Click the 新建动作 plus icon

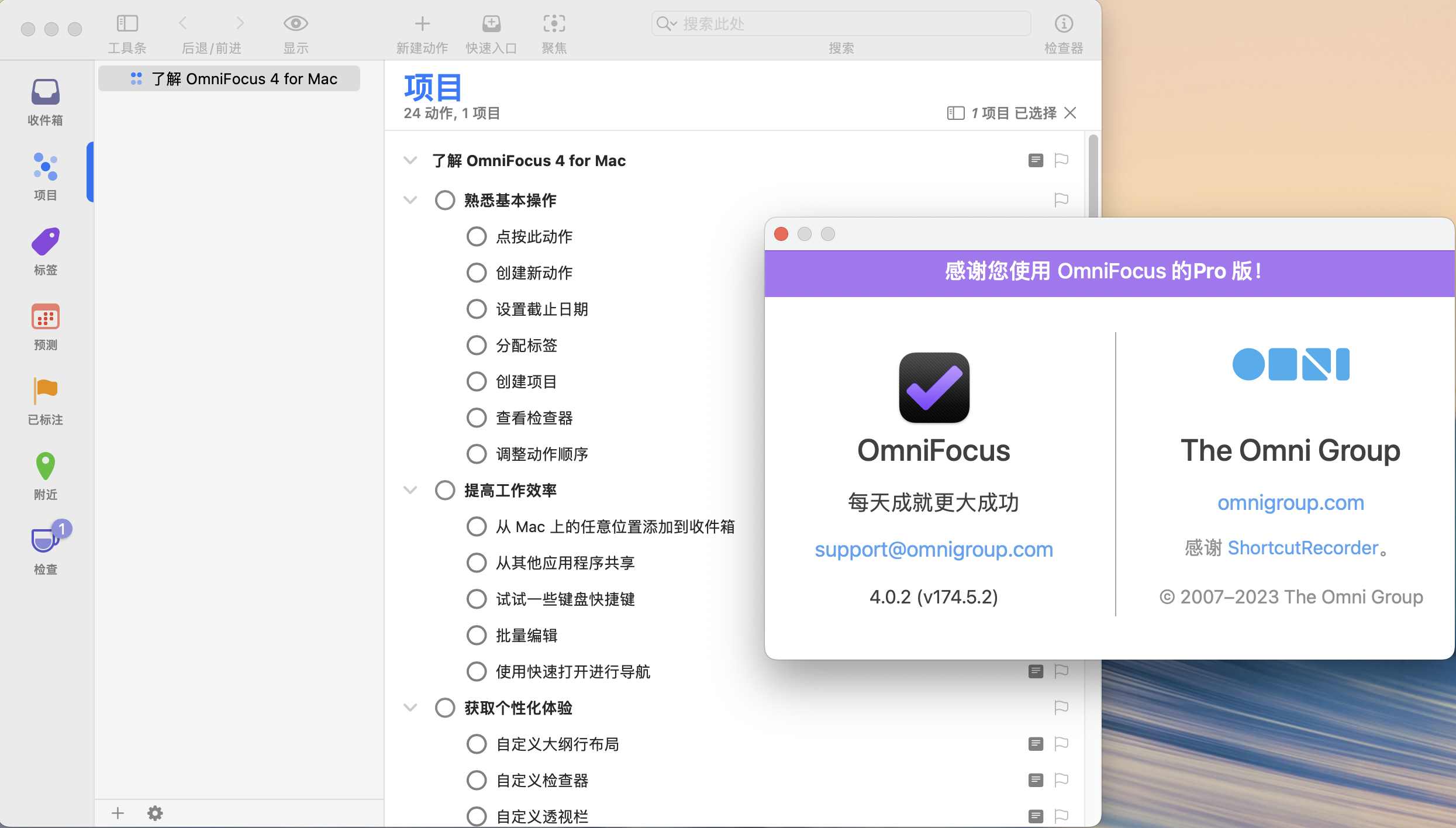point(422,23)
